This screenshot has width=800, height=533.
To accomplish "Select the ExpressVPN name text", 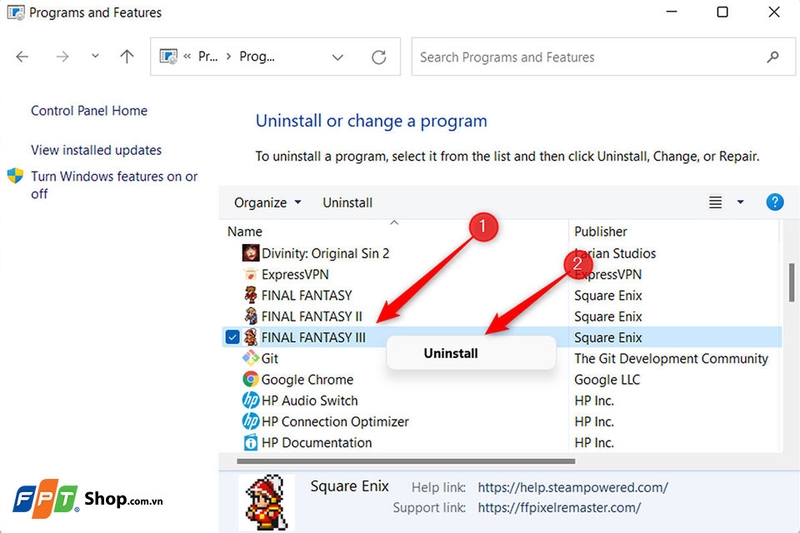I will click(x=295, y=274).
